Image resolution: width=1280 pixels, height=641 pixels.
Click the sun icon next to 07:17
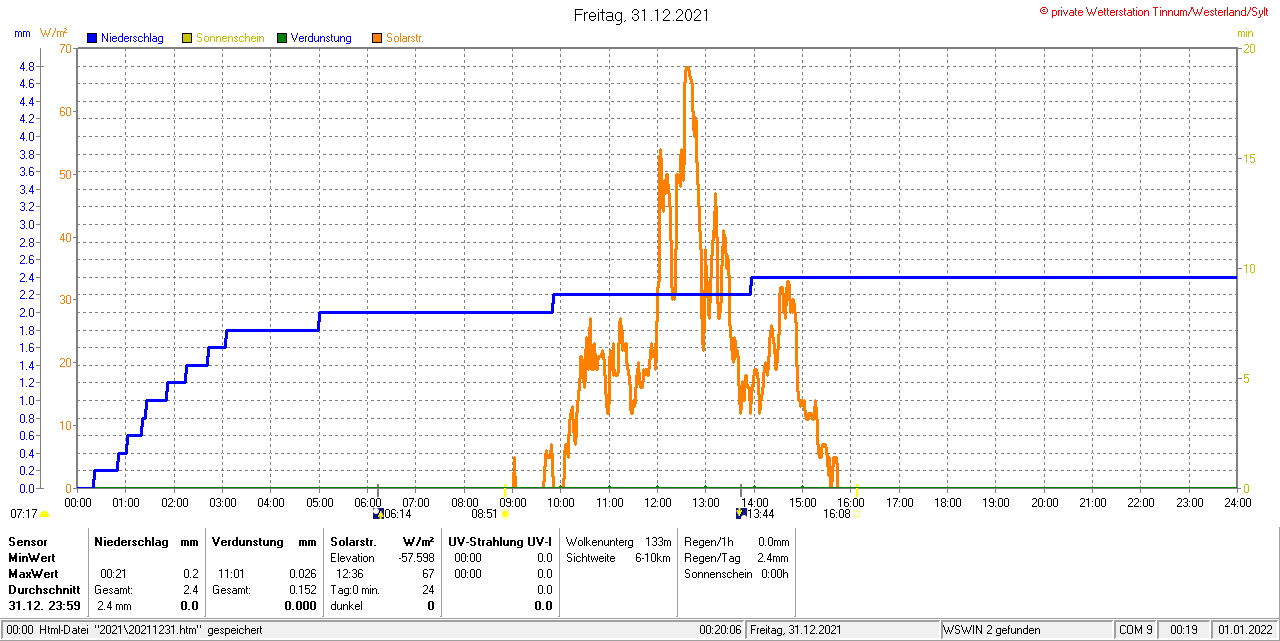pos(45,514)
